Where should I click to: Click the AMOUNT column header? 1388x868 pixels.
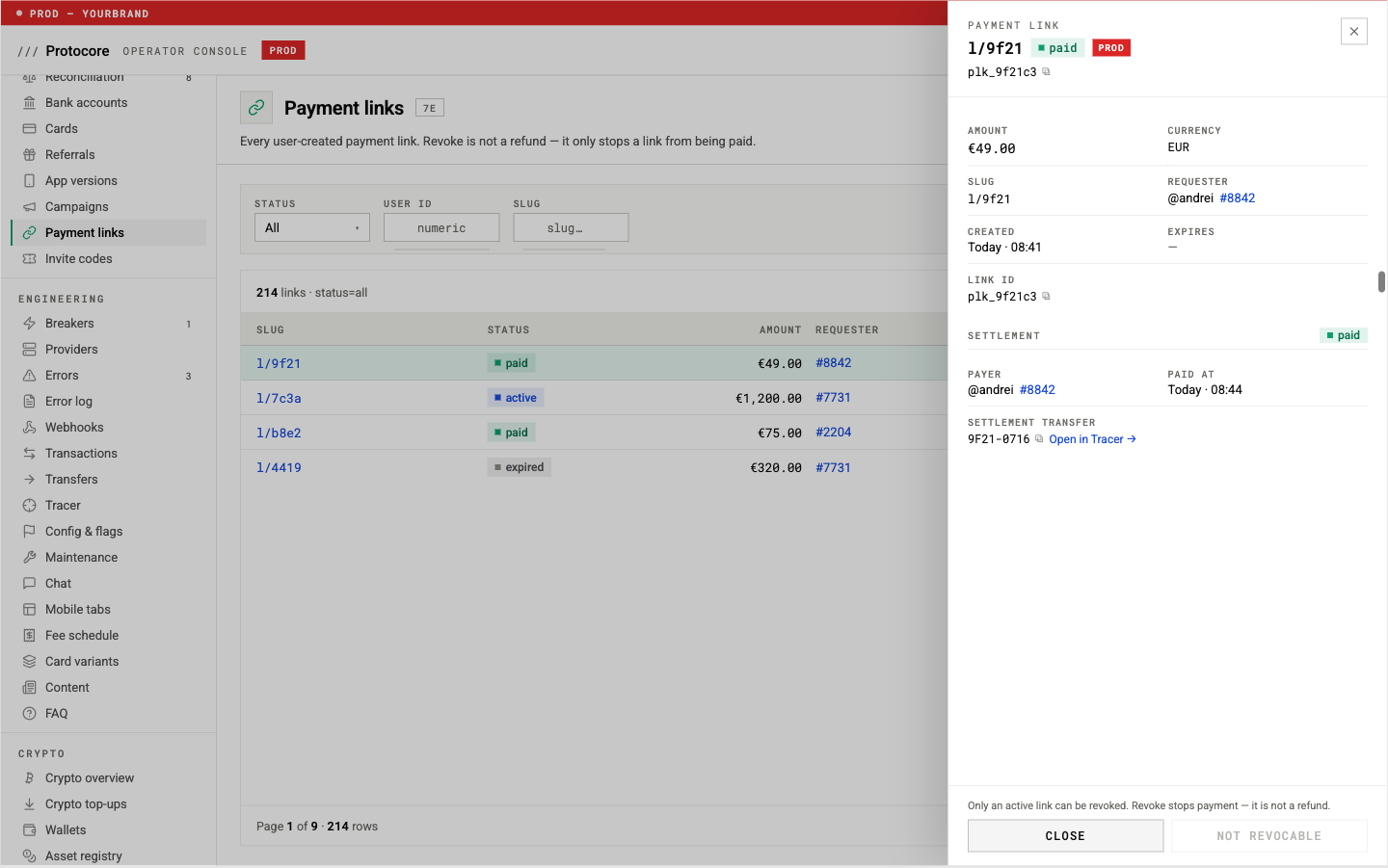click(x=780, y=330)
